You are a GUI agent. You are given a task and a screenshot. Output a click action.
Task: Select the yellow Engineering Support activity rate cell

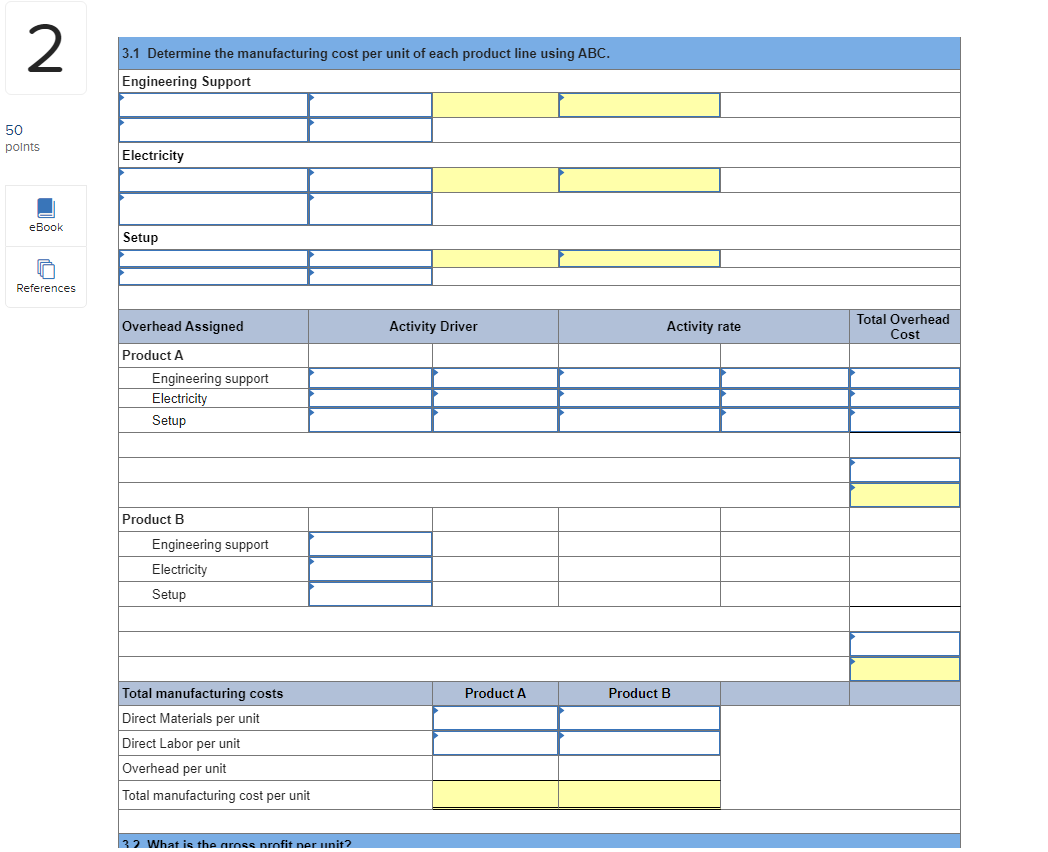point(639,104)
